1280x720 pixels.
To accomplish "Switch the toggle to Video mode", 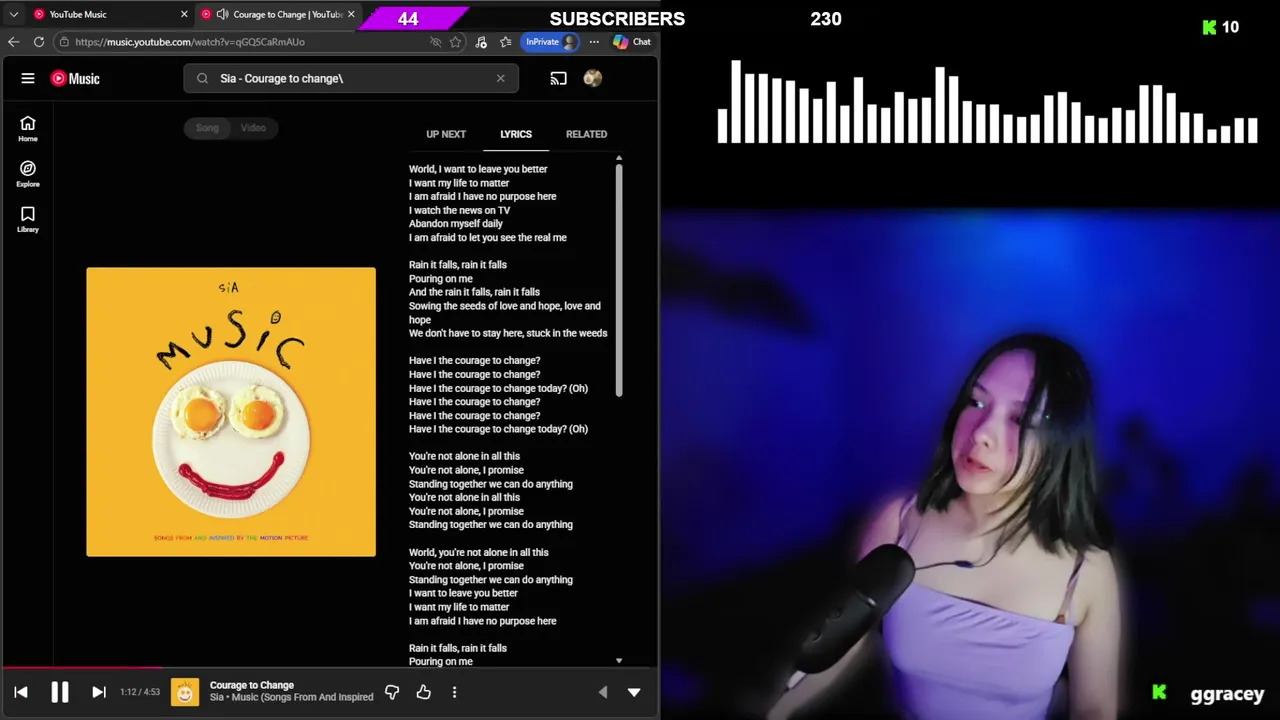I will point(253,128).
